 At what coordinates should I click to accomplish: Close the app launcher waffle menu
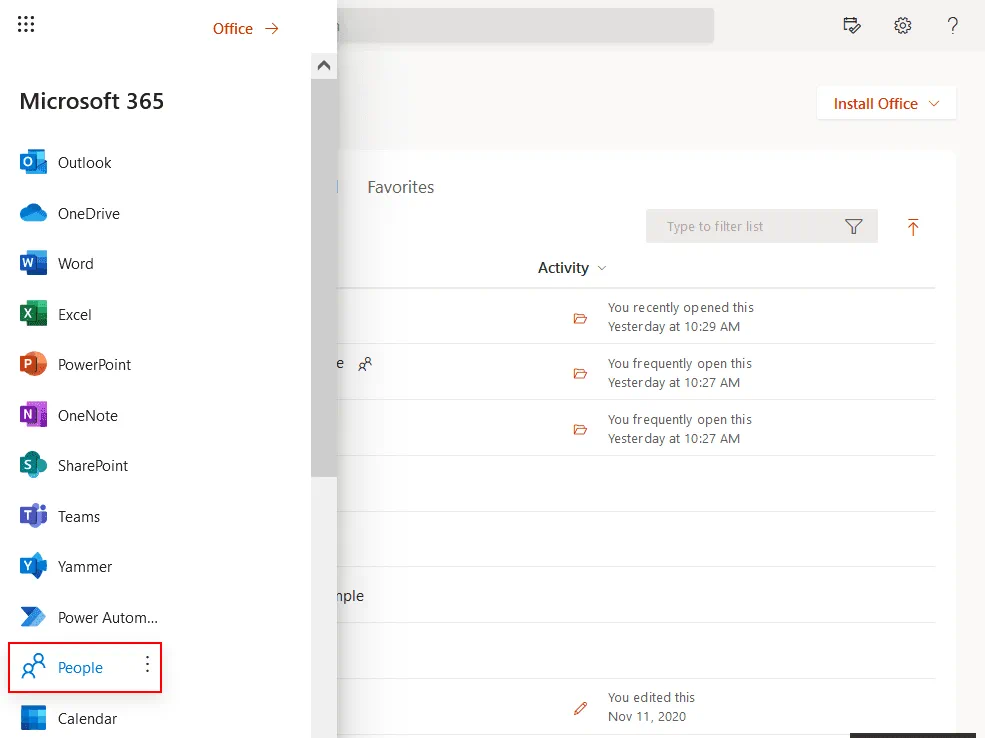pyautogui.click(x=26, y=25)
